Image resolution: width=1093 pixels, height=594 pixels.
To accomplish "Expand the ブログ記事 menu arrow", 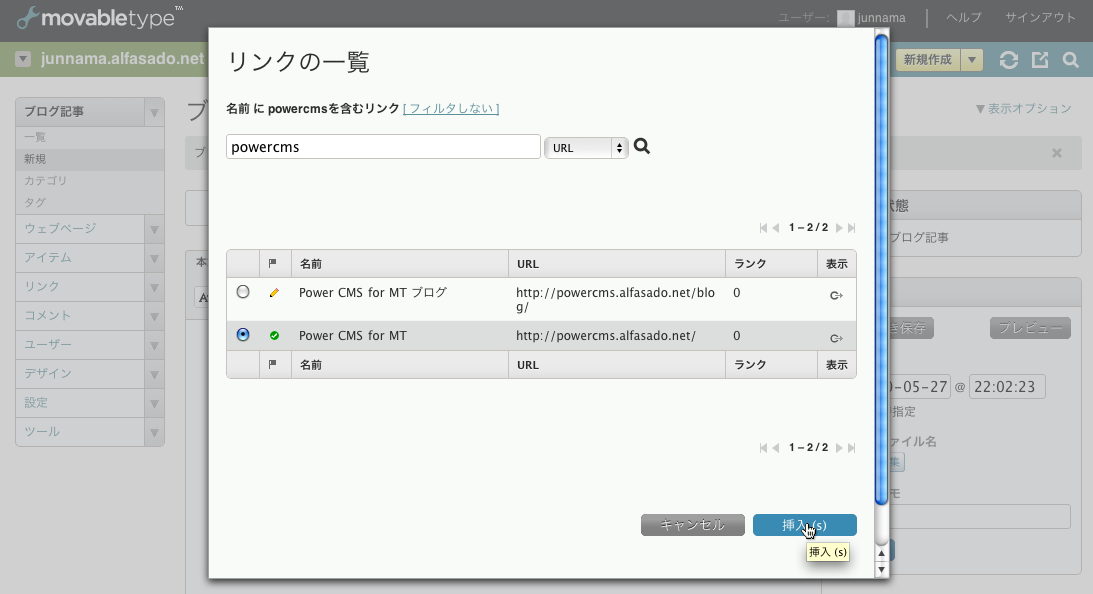I will tap(154, 112).
